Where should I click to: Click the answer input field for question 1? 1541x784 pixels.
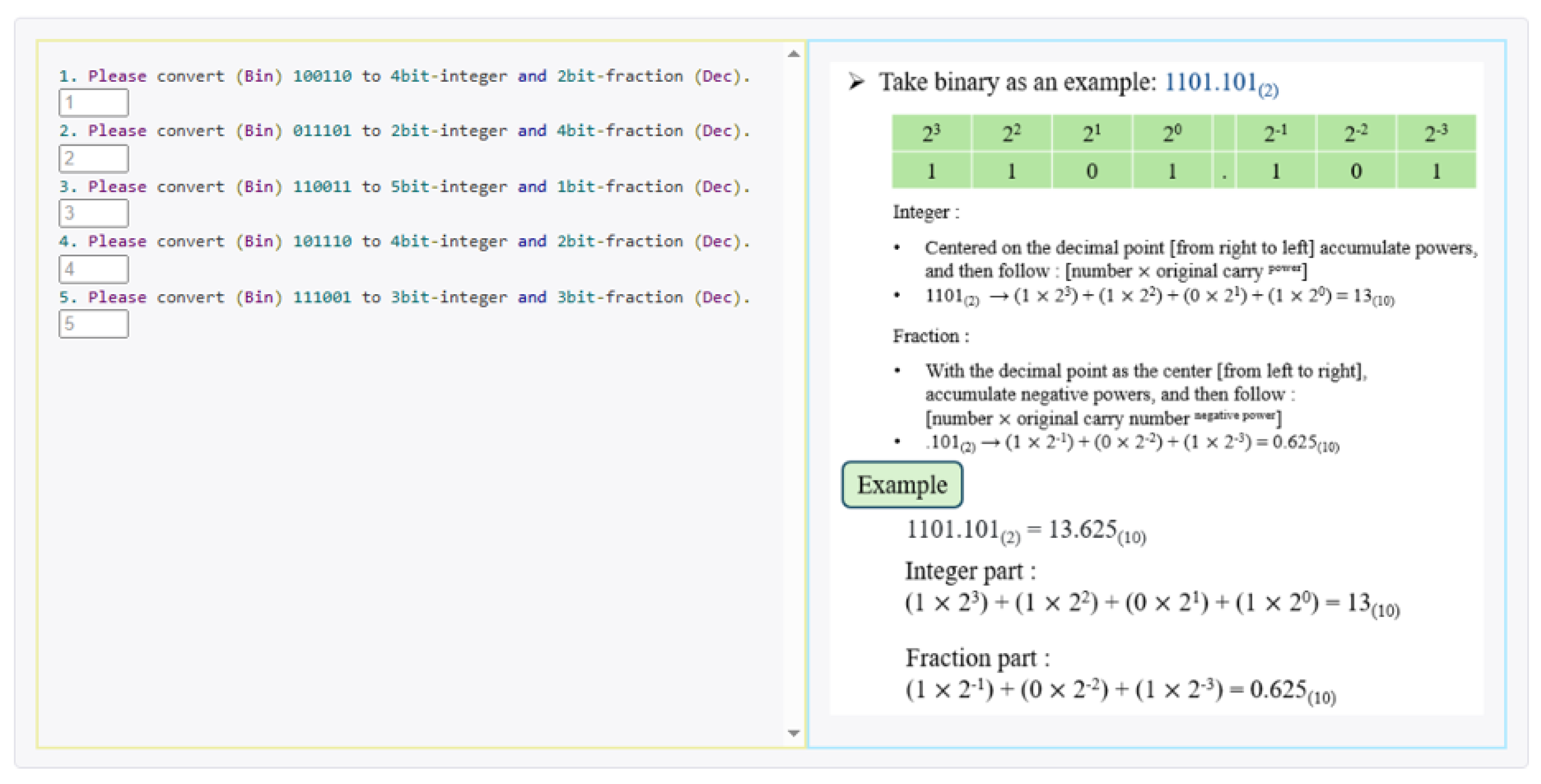click(93, 102)
